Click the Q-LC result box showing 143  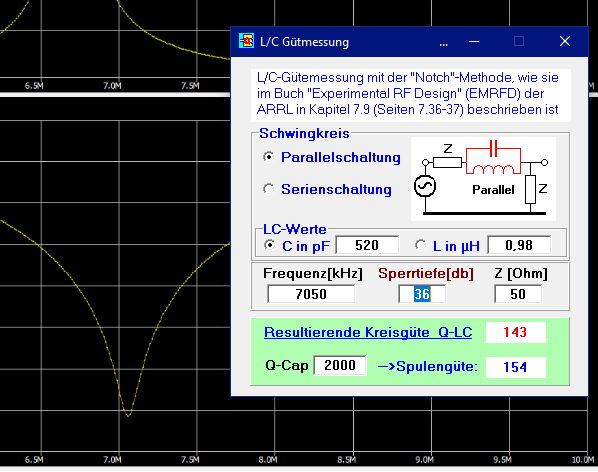tap(516, 332)
